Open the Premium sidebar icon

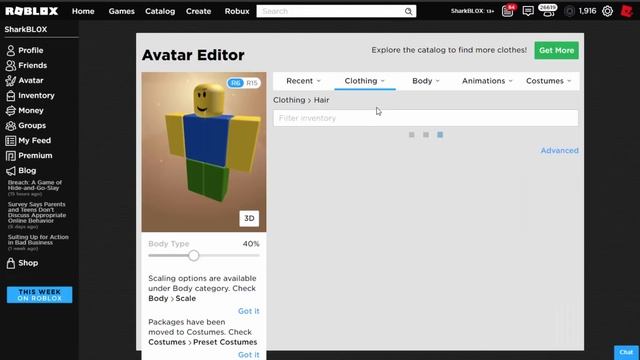pyautogui.click(x=11, y=156)
